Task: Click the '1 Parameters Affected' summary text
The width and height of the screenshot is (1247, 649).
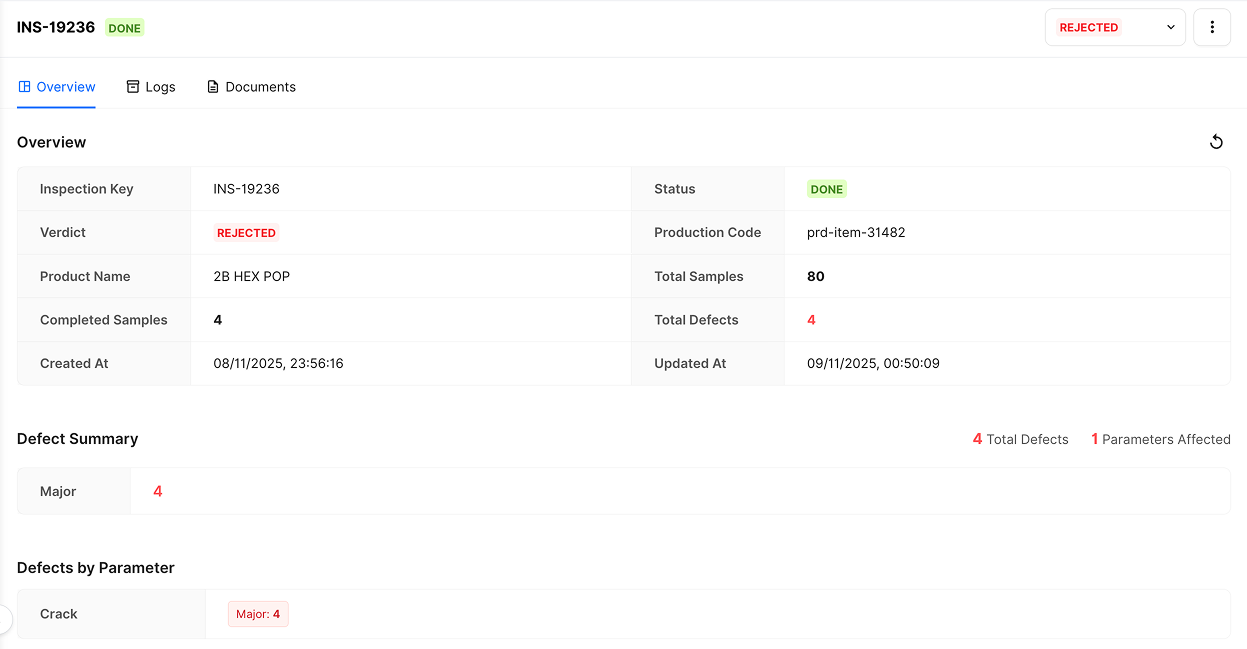Action: (1160, 439)
